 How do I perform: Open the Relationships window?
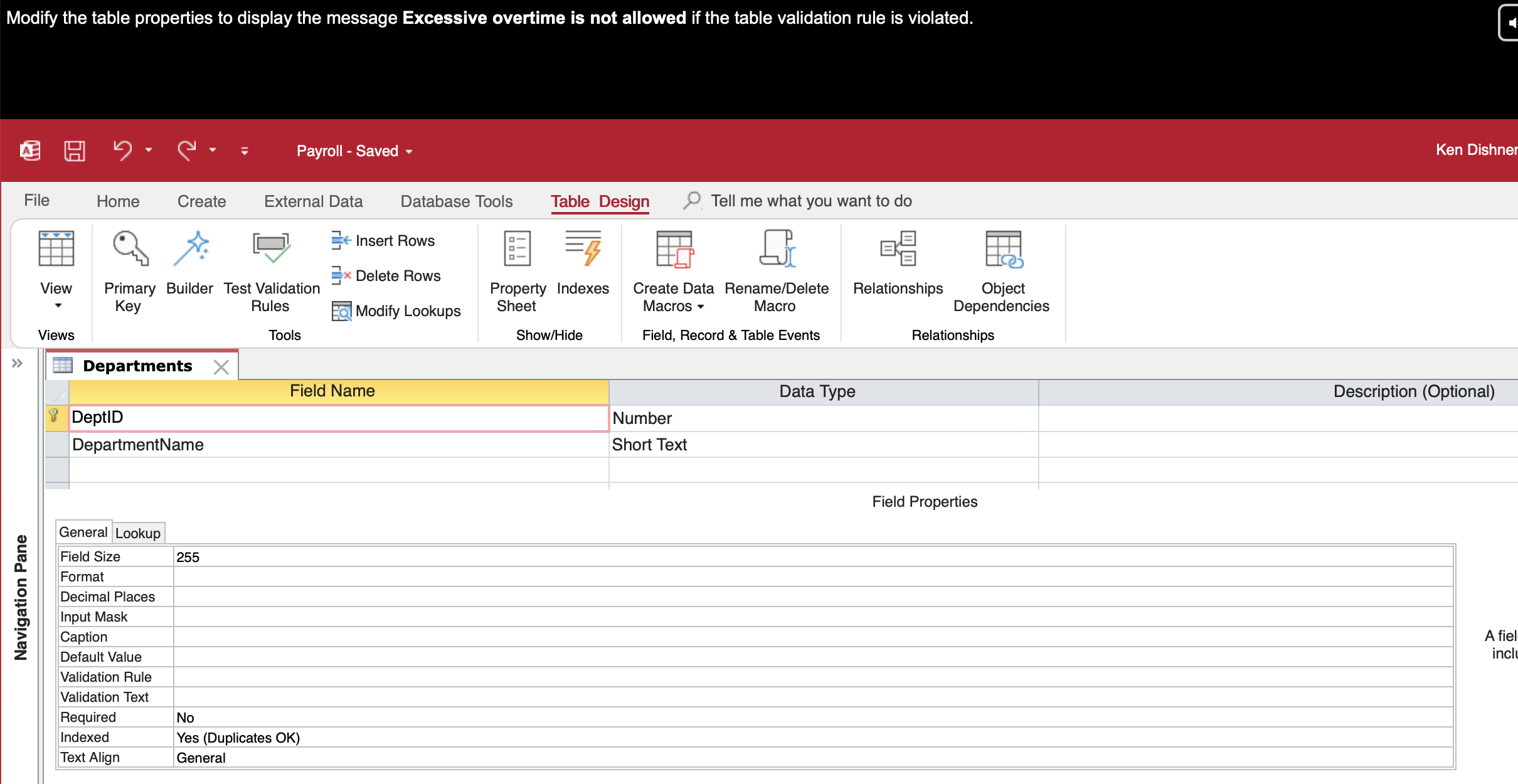click(898, 267)
